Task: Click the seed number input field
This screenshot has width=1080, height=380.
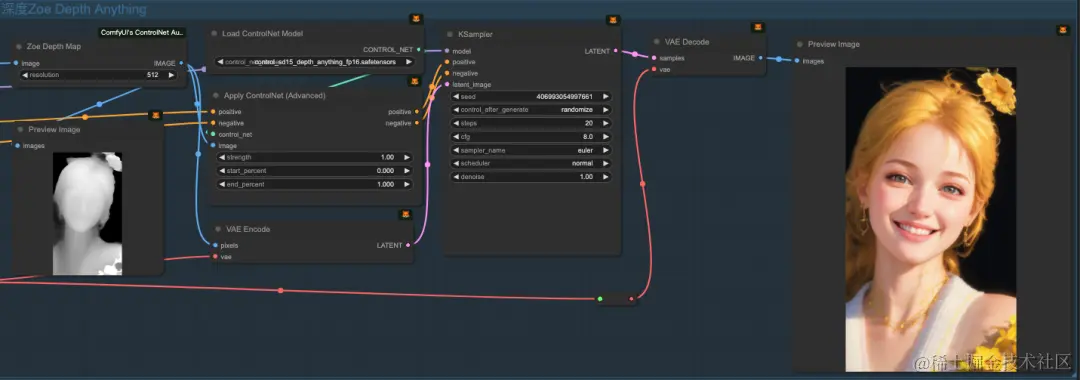Action: click(x=530, y=96)
